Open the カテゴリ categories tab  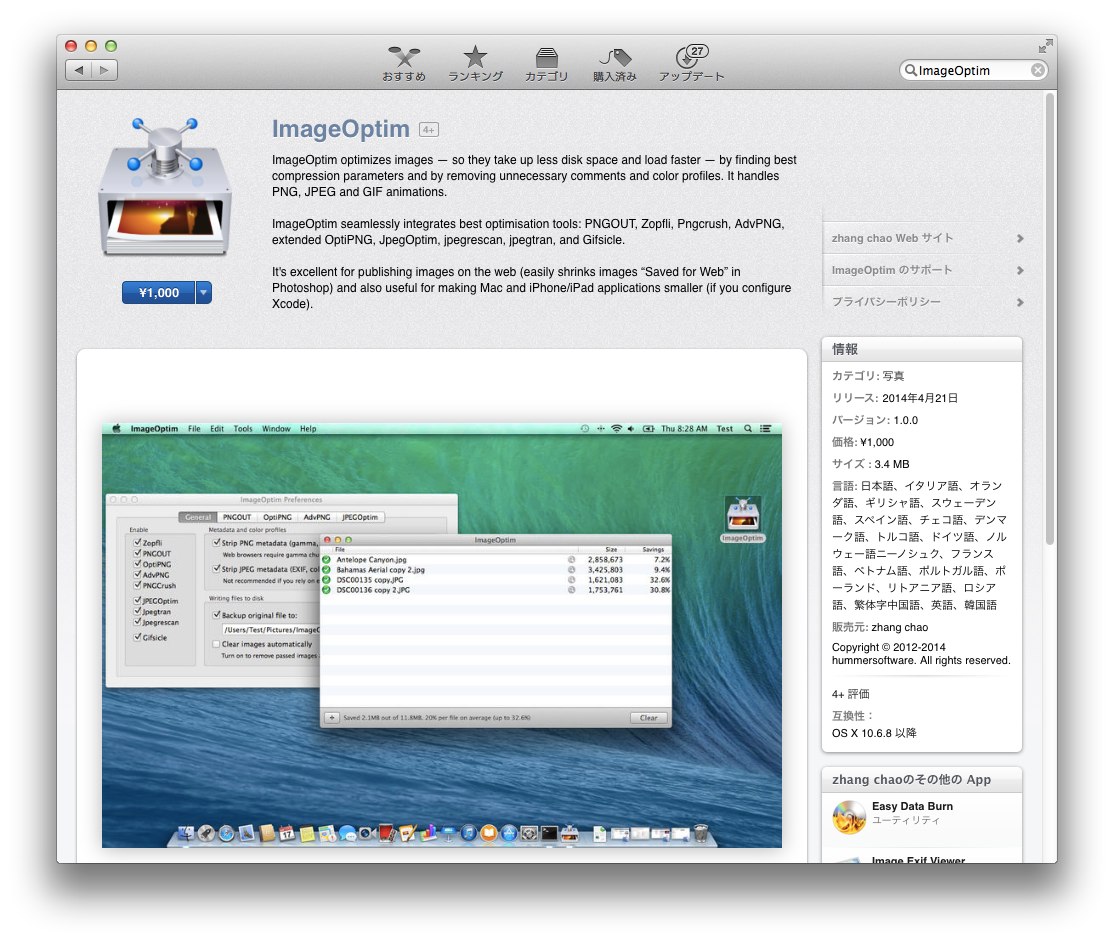pos(546,63)
